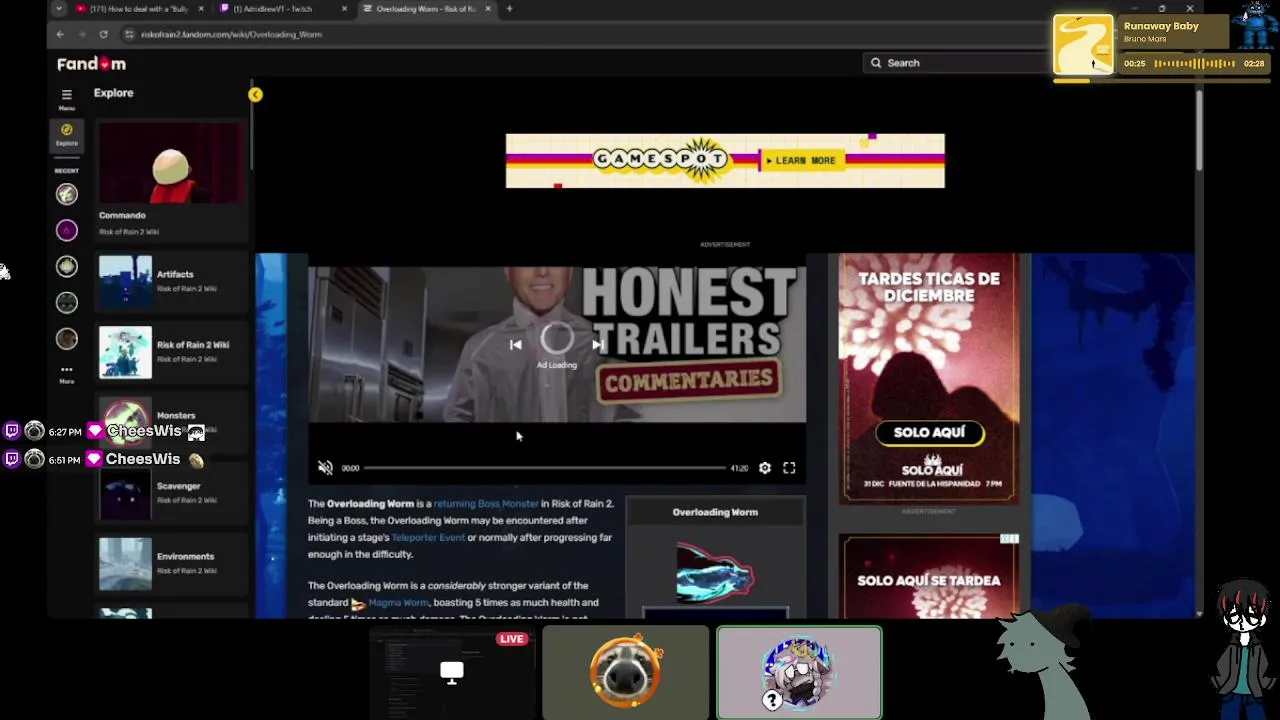Open a new browser tab with plus

(x=509, y=9)
